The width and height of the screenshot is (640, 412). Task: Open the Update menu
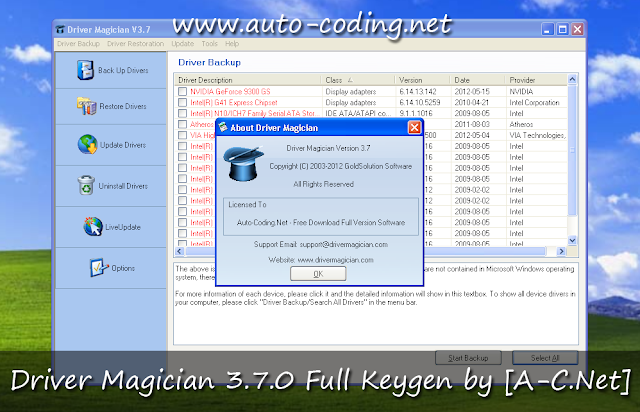(182, 44)
